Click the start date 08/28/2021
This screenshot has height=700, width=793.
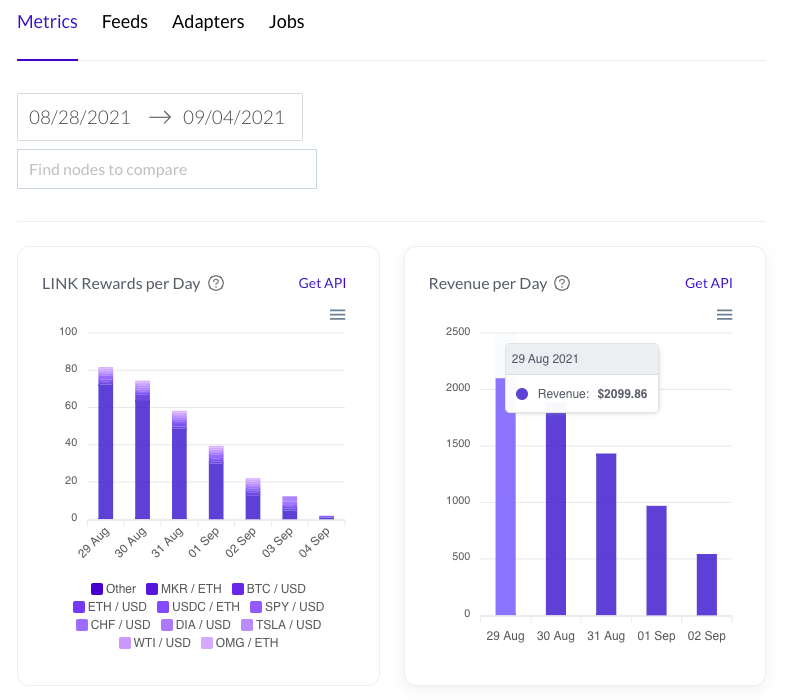click(80, 117)
